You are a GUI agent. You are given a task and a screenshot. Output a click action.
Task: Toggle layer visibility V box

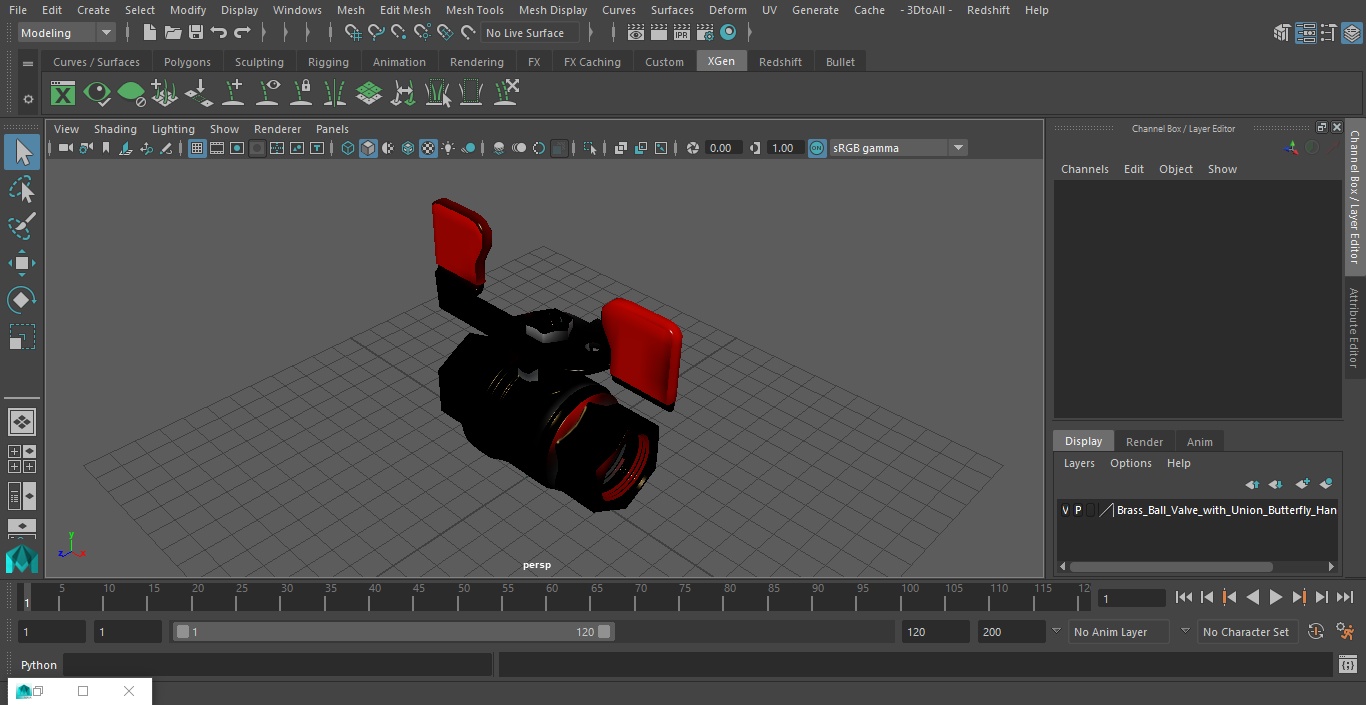tap(1065, 510)
